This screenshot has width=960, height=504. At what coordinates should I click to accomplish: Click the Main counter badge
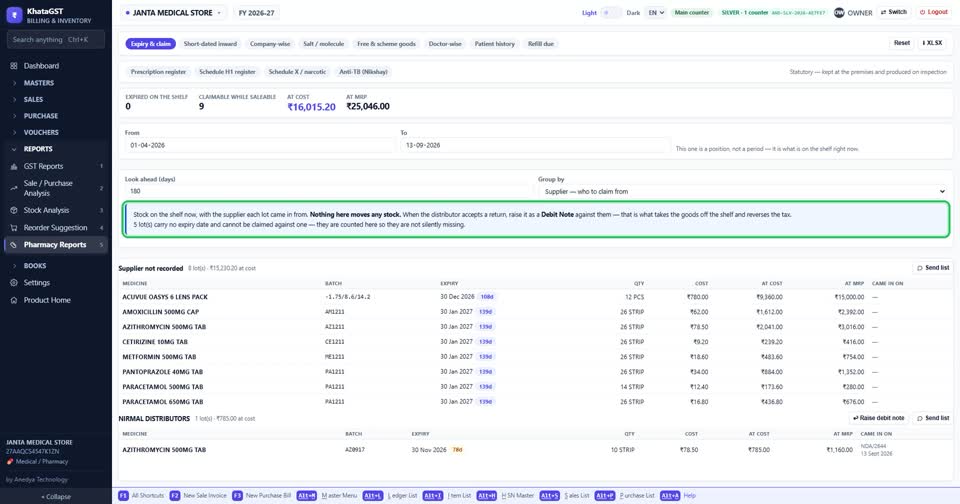coord(692,12)
